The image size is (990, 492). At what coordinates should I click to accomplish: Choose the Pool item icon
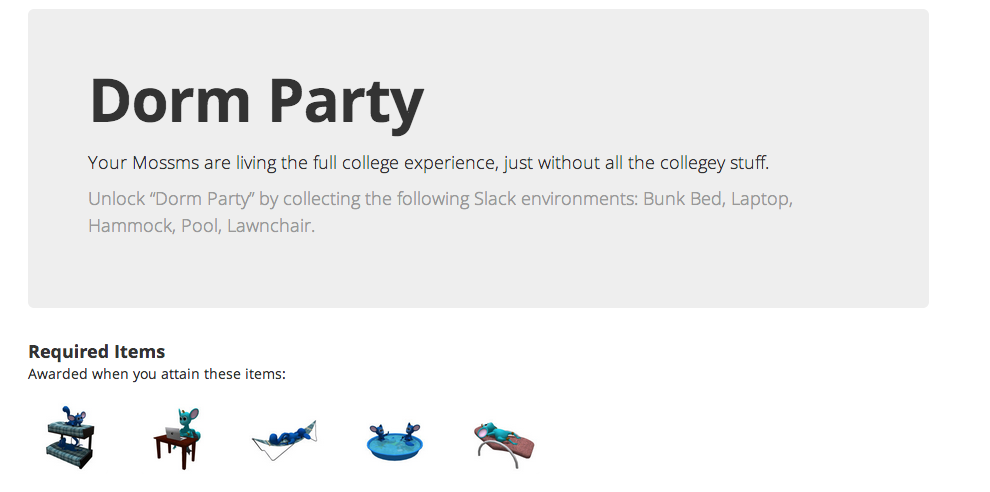[x=397, y=441]
